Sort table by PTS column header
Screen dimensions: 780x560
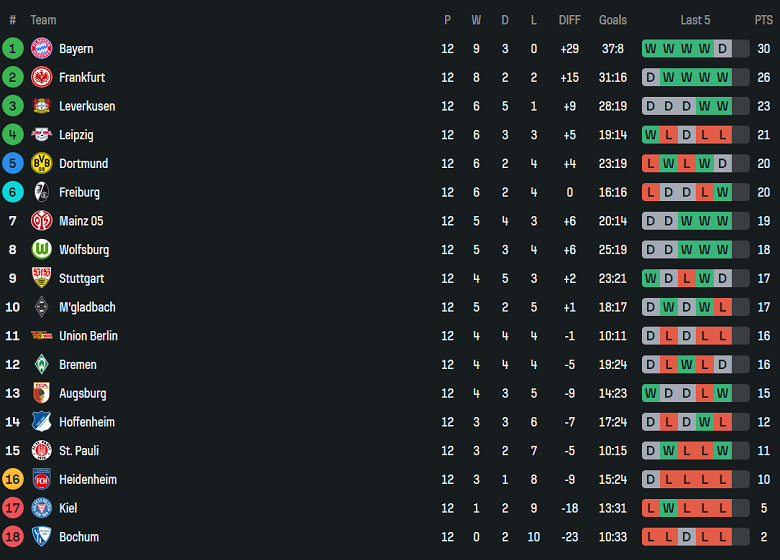pos(764,20)
